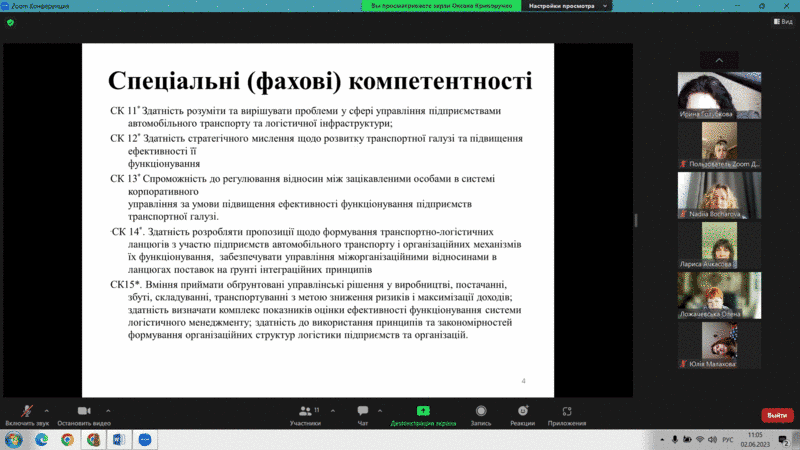Expand video options arrow beside camera
Screen dimensions: 800x450
(x=107, y=408)
